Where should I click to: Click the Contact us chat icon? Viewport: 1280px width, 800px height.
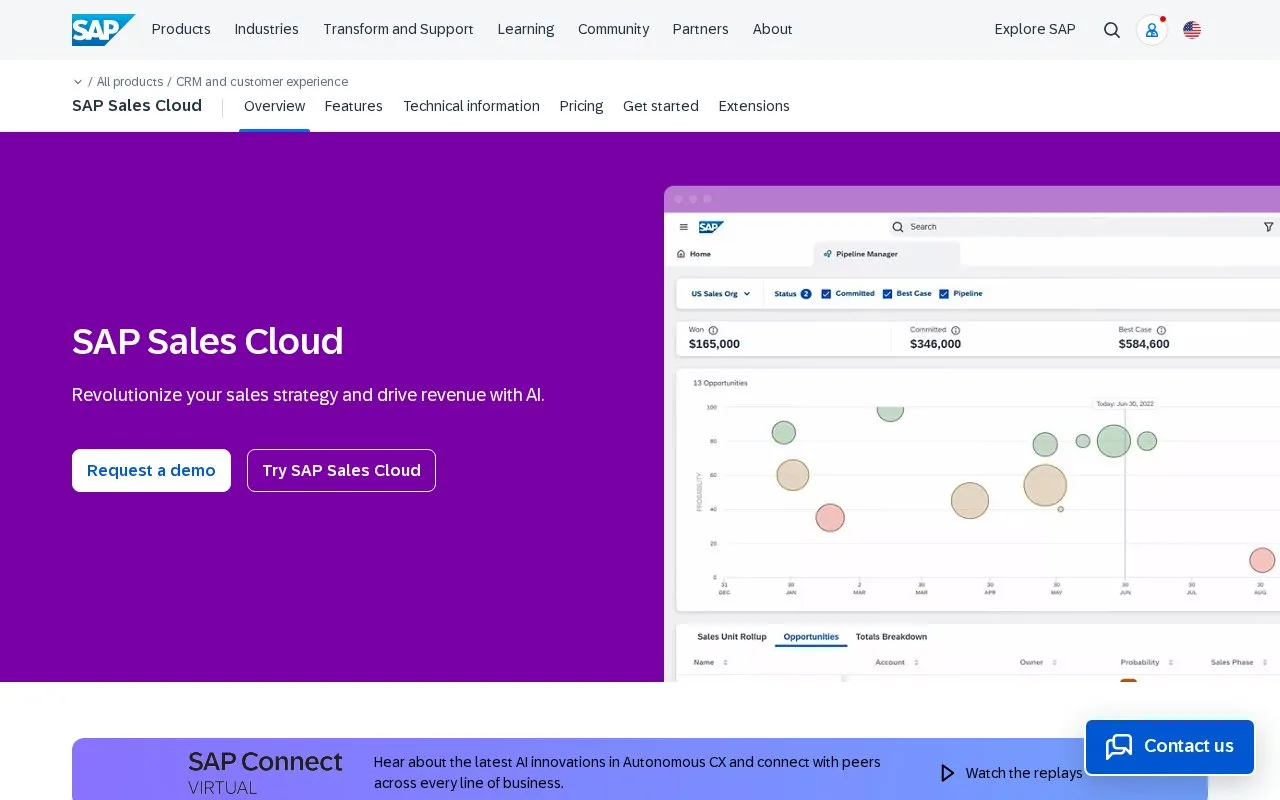1119,747
